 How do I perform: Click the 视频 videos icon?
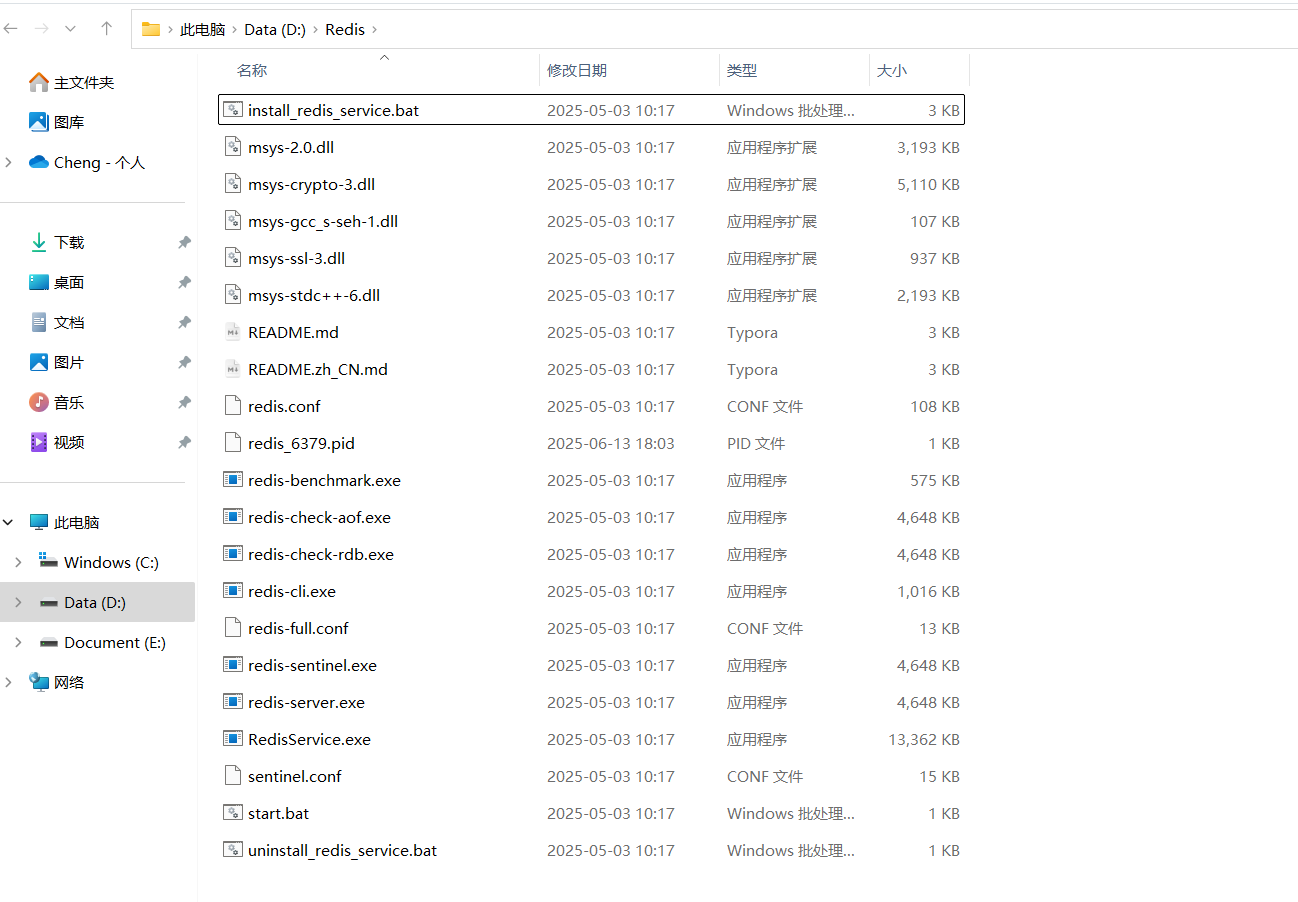[x=39, y=442]
